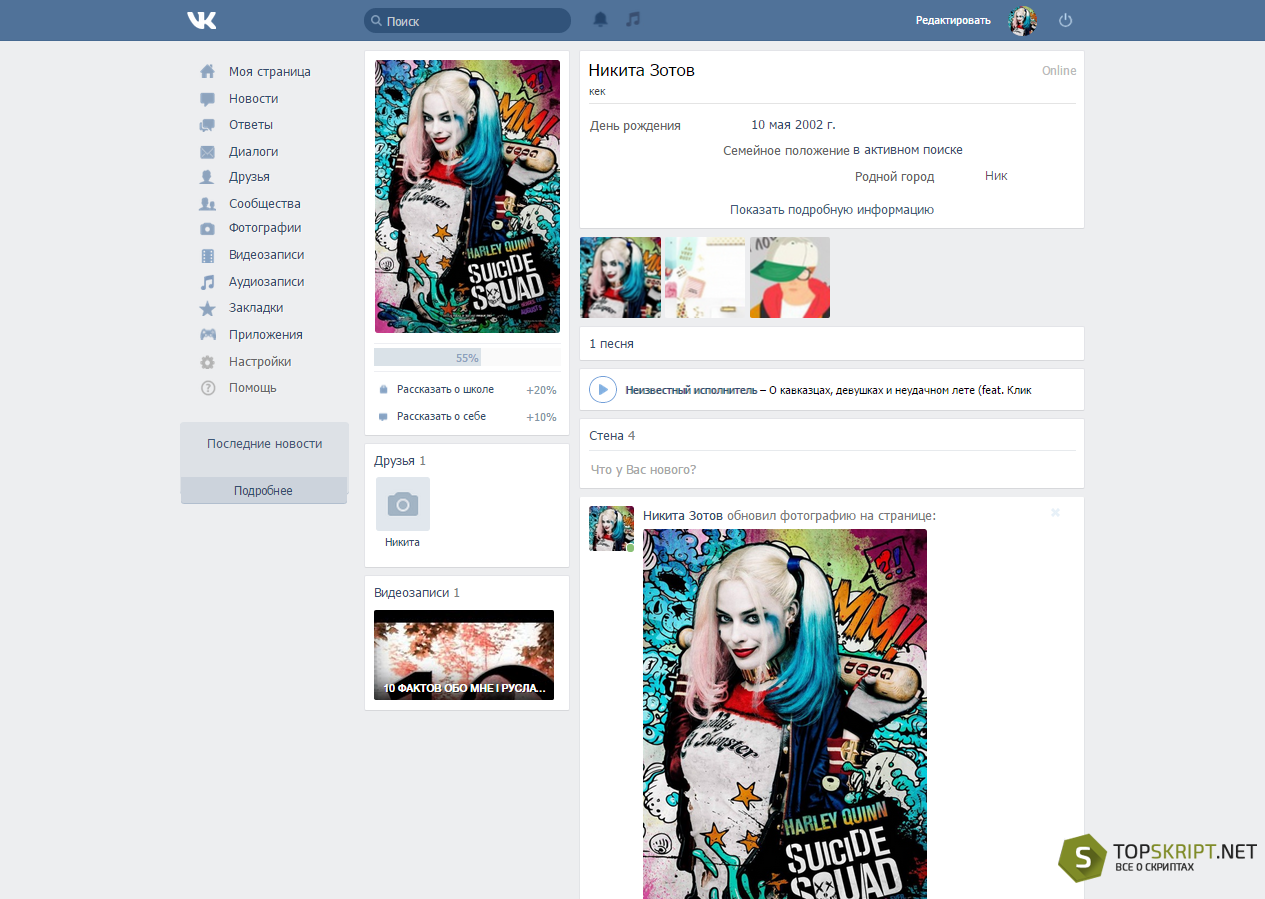Open notifications bell icon
This screenshot has width=1265, height=899.
[x=600, y=19]
